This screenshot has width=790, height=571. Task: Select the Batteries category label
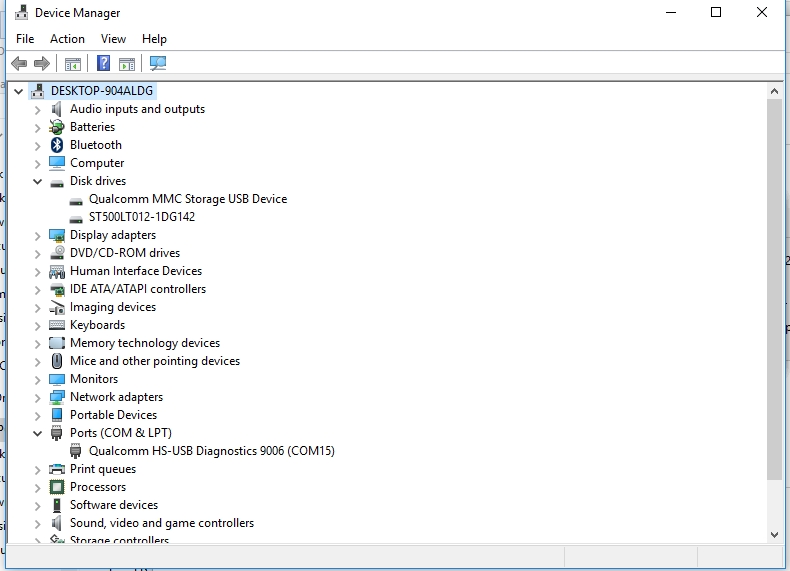[92, 127]
